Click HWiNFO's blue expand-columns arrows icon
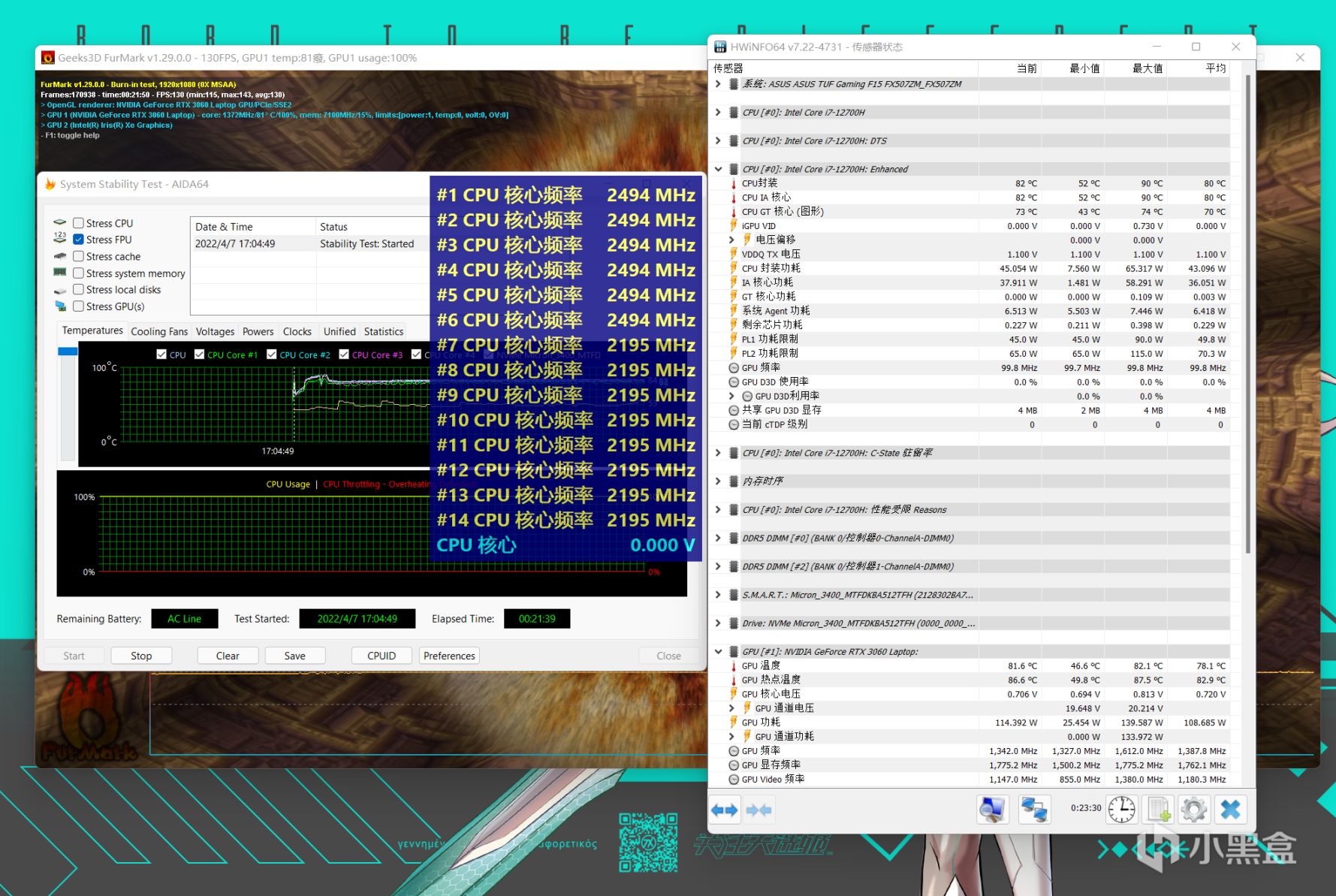Screen dimensions: 1336x896 pos(725,810)
